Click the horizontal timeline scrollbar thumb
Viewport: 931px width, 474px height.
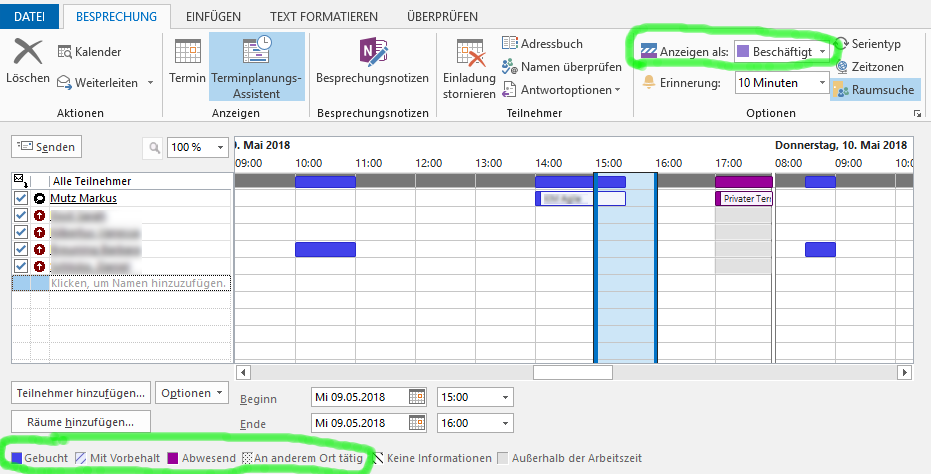(572, 372)
